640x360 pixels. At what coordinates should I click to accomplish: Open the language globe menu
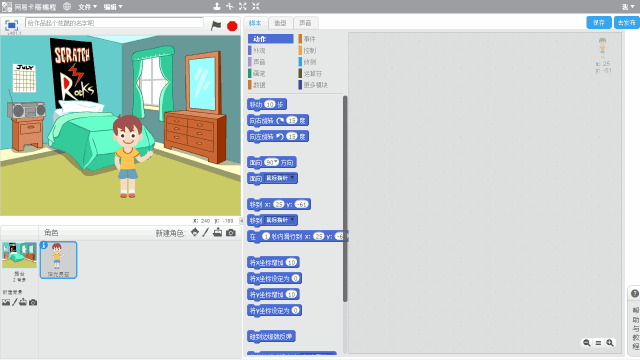(x=67, y=7)
